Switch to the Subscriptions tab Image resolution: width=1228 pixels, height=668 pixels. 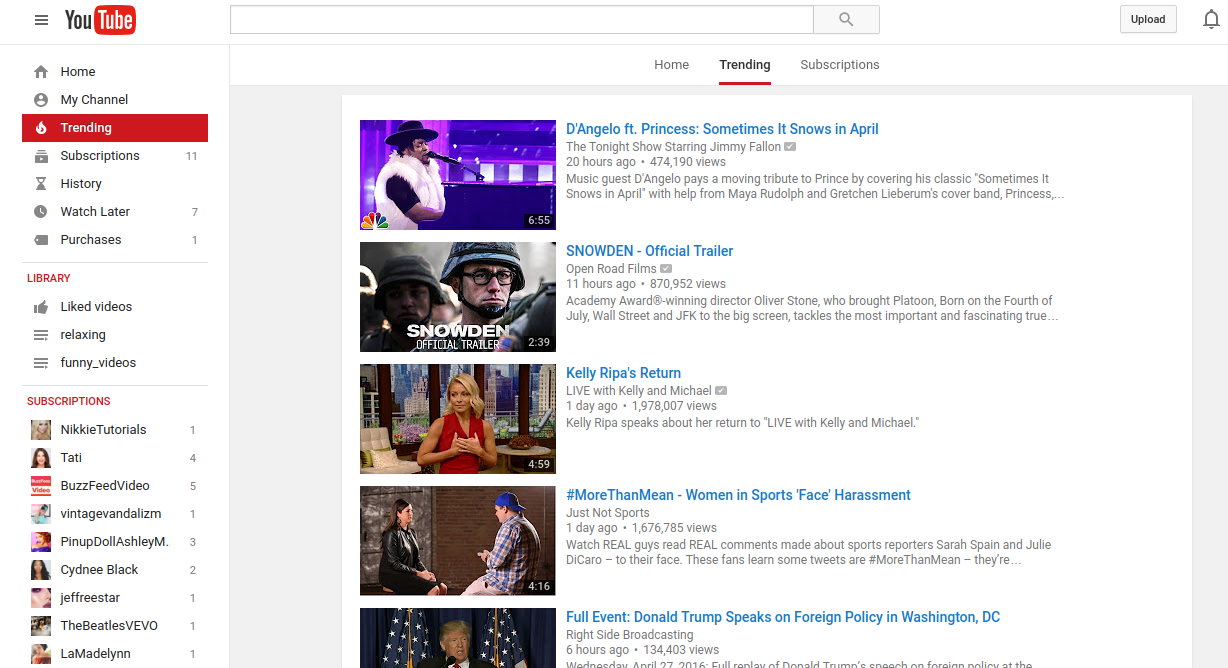tap(839, 65)
